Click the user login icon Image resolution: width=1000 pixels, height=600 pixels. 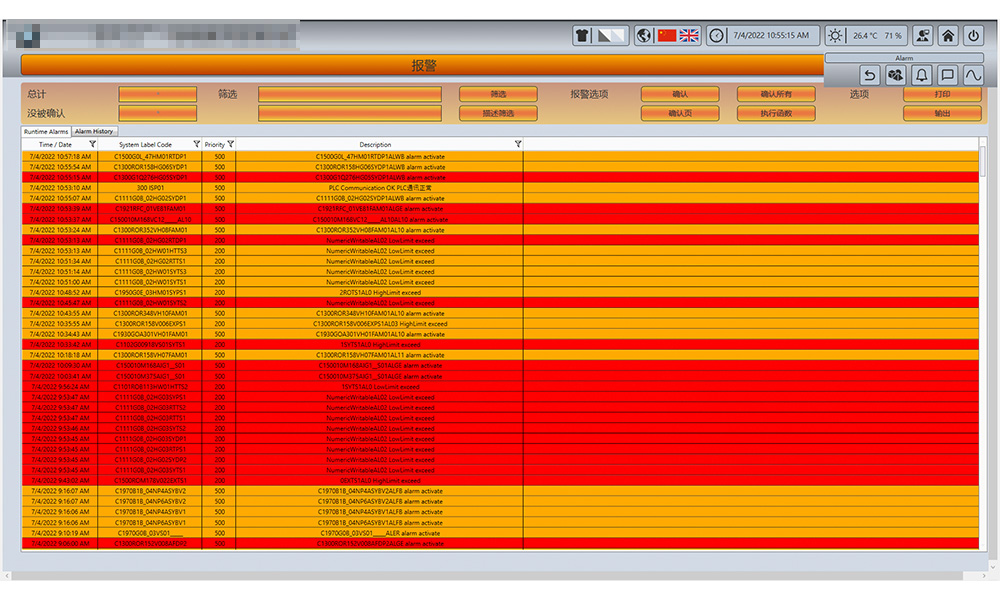pos(922,36)
